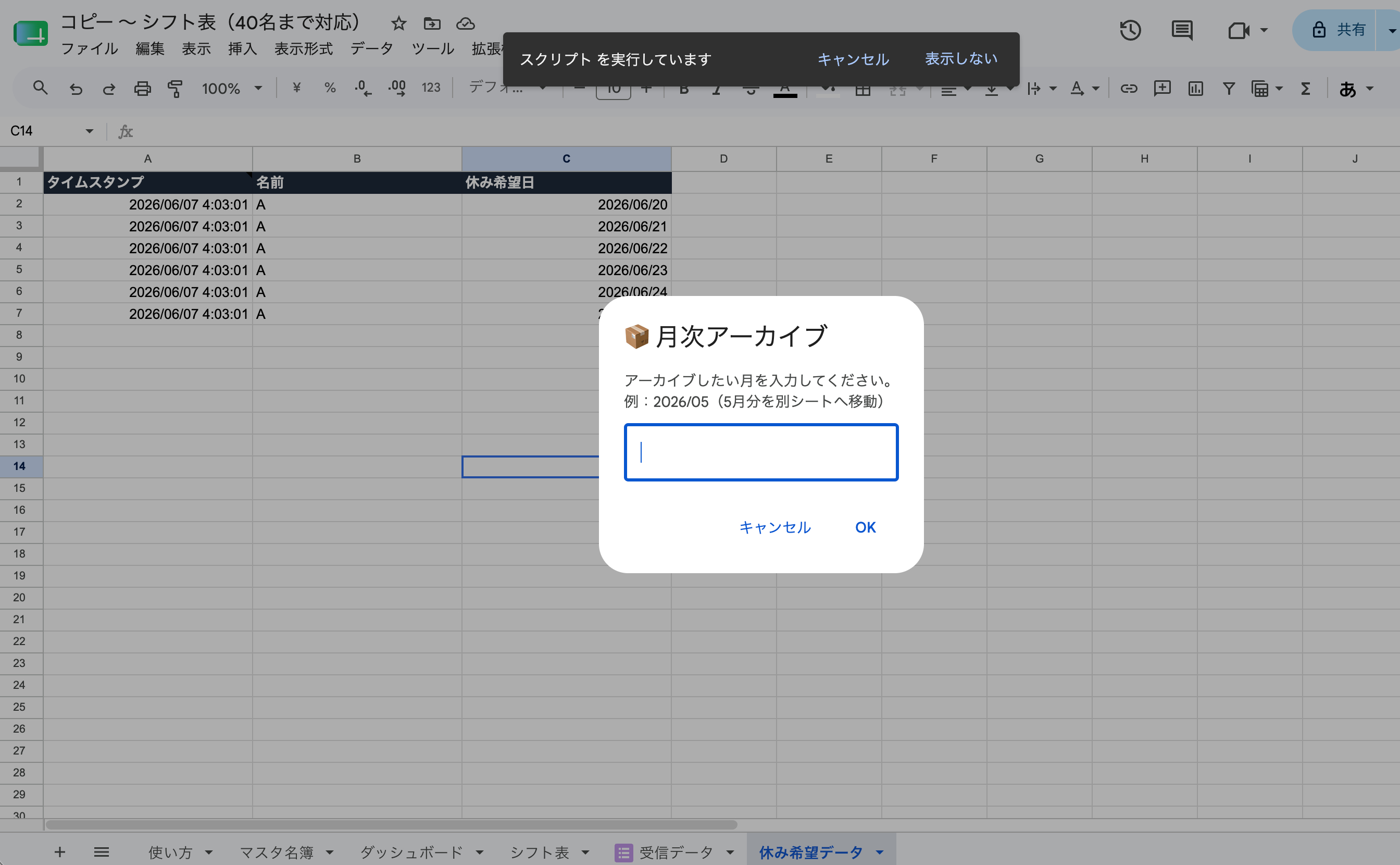This screenshot has width=1400, height=865.
Task: Open the comments panel icon
Action: [x=1181, y=30]
